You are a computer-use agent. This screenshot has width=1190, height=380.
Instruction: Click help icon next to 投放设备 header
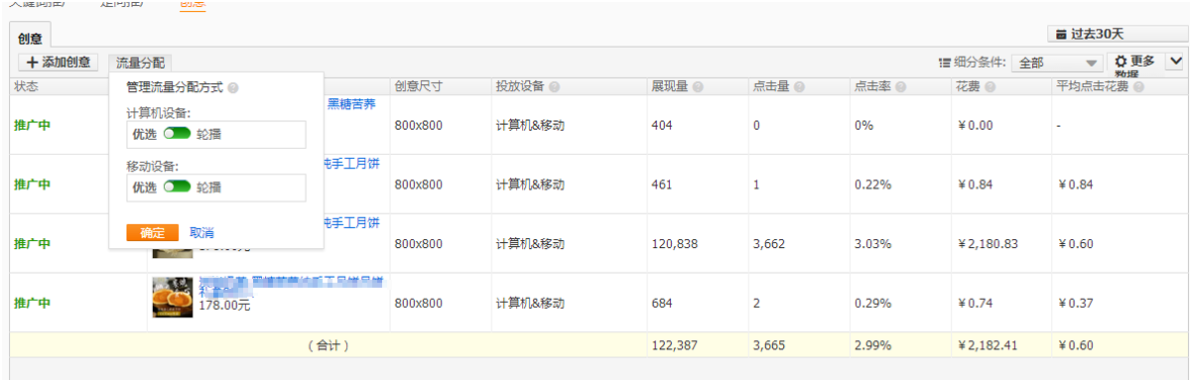pyautogui.click(x=554, y=86)
